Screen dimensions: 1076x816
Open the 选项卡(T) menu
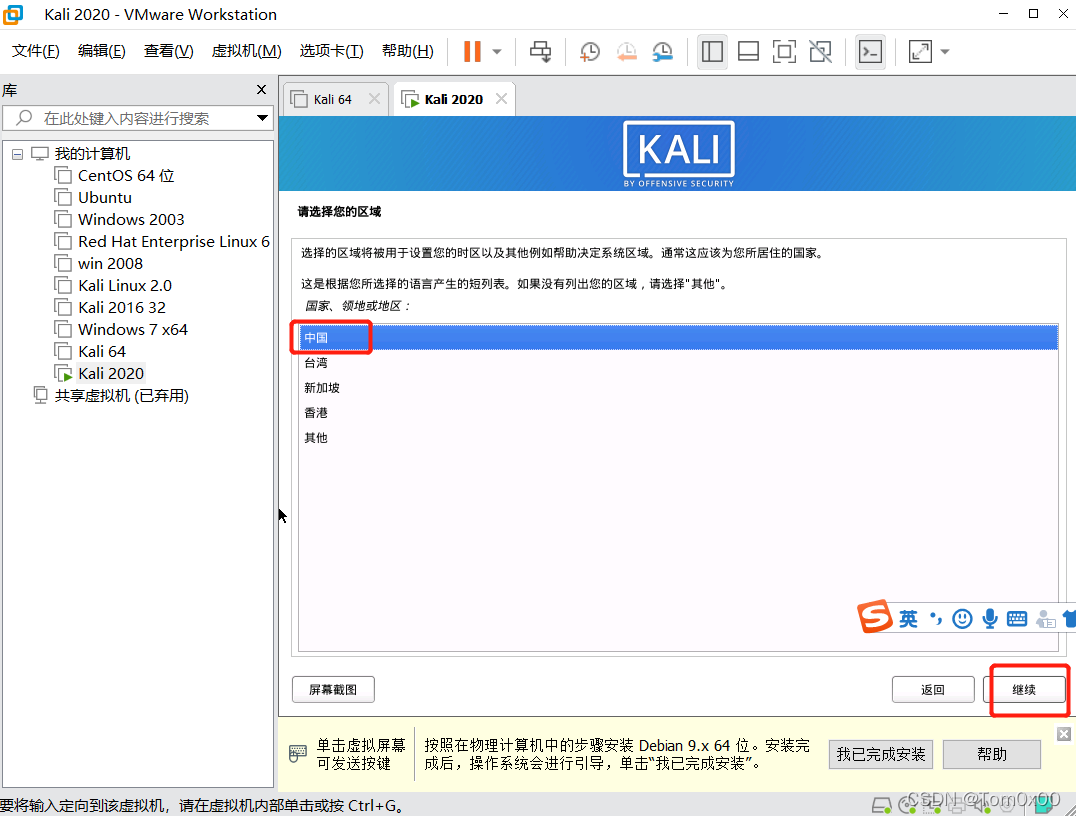point(331,51)
